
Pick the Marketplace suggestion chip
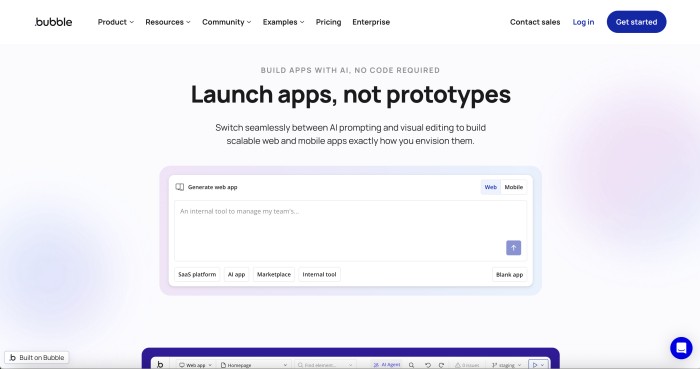pos(274,274)
